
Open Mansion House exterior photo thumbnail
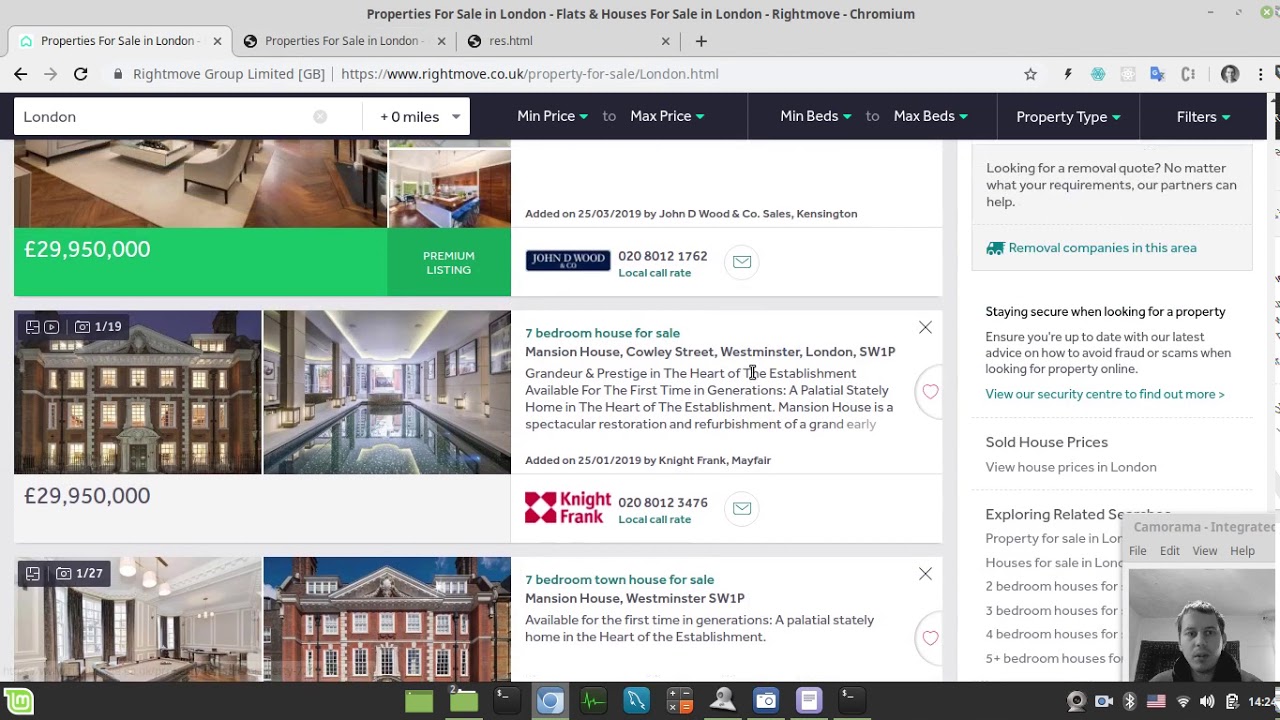(x=137, y=392)
